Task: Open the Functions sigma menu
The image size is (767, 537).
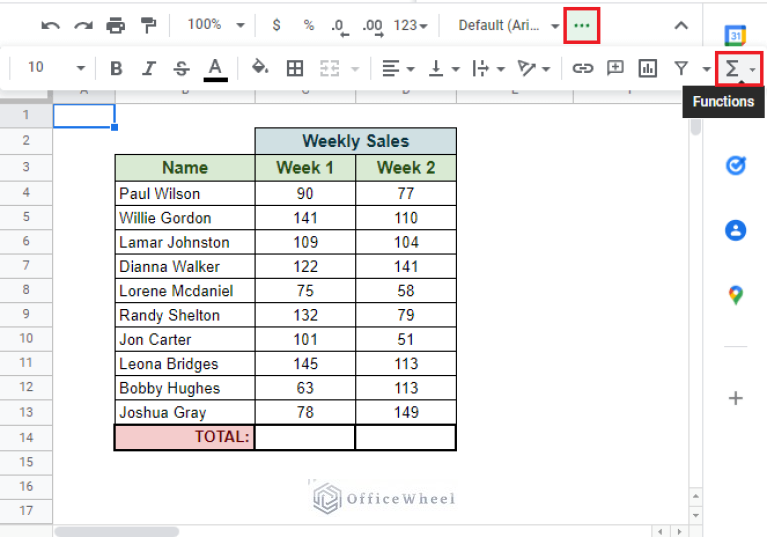Action: [x=739, y=68]
